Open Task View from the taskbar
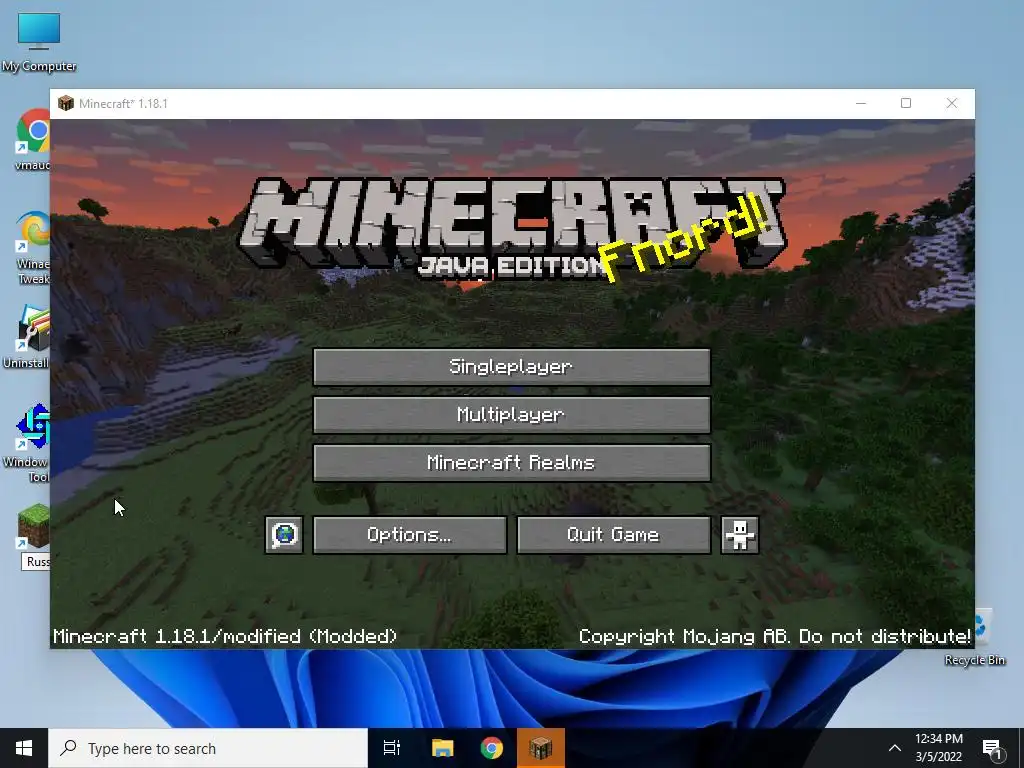 tap(392, 748)
